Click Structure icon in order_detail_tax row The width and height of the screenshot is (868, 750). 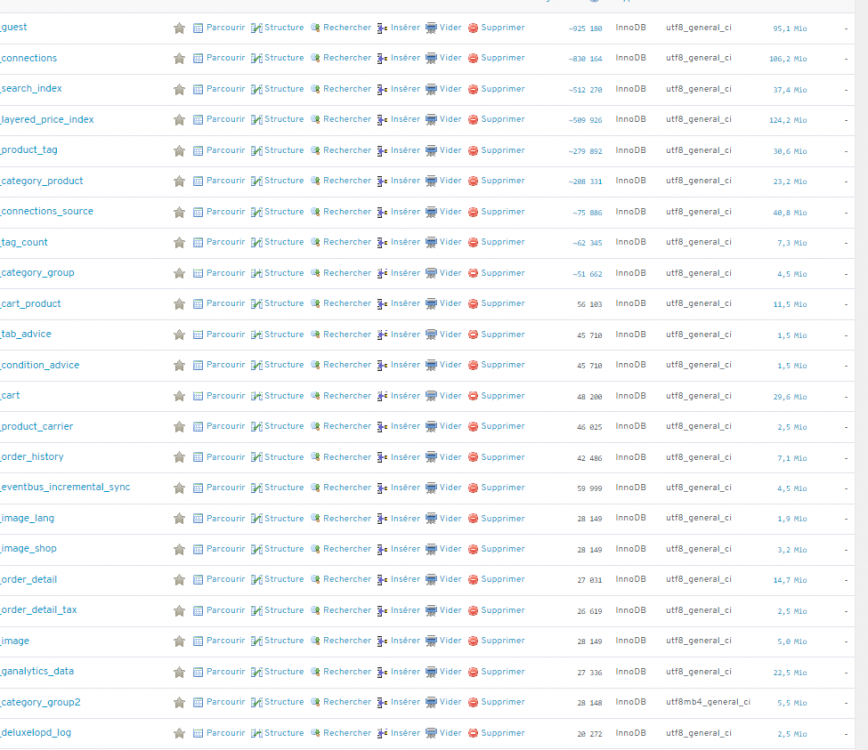coord(256,611)
